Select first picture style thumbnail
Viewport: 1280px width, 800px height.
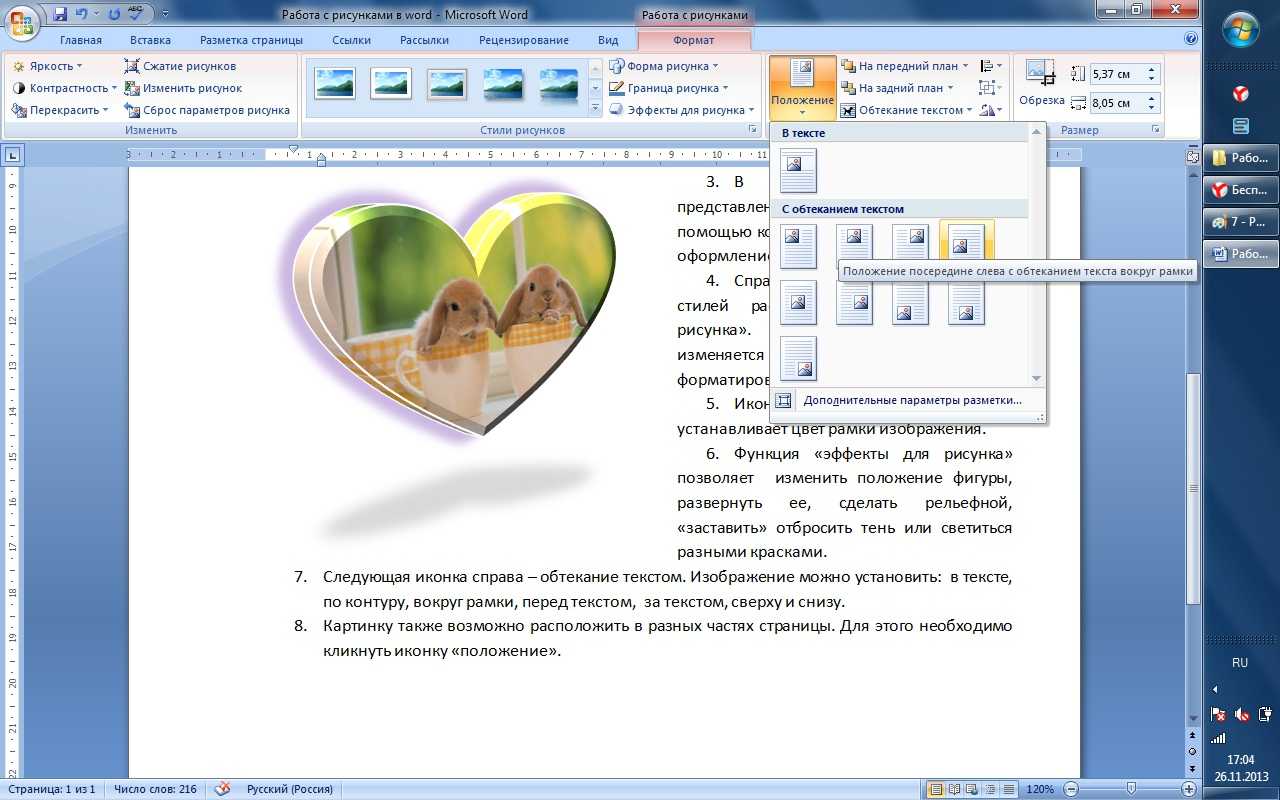[335, 84]
